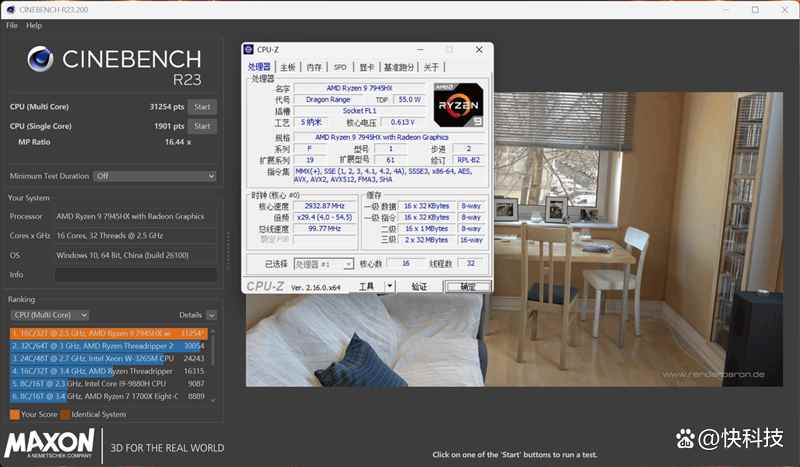Image resolution: width=800 pixels, height=467 pixels.
Task: Click the Cores x GHz field
Action: tap(136, 236)
